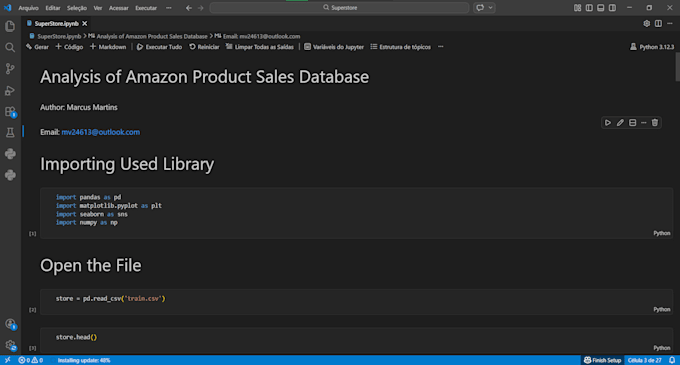
Task: Delete the cell with trash icon
Action: [x=655, y=123]
